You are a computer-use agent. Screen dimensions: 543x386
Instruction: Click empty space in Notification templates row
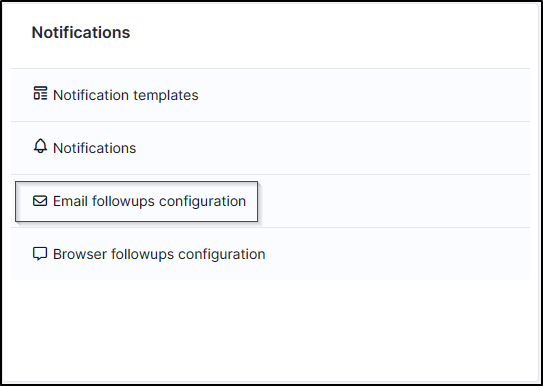[364, 95]
